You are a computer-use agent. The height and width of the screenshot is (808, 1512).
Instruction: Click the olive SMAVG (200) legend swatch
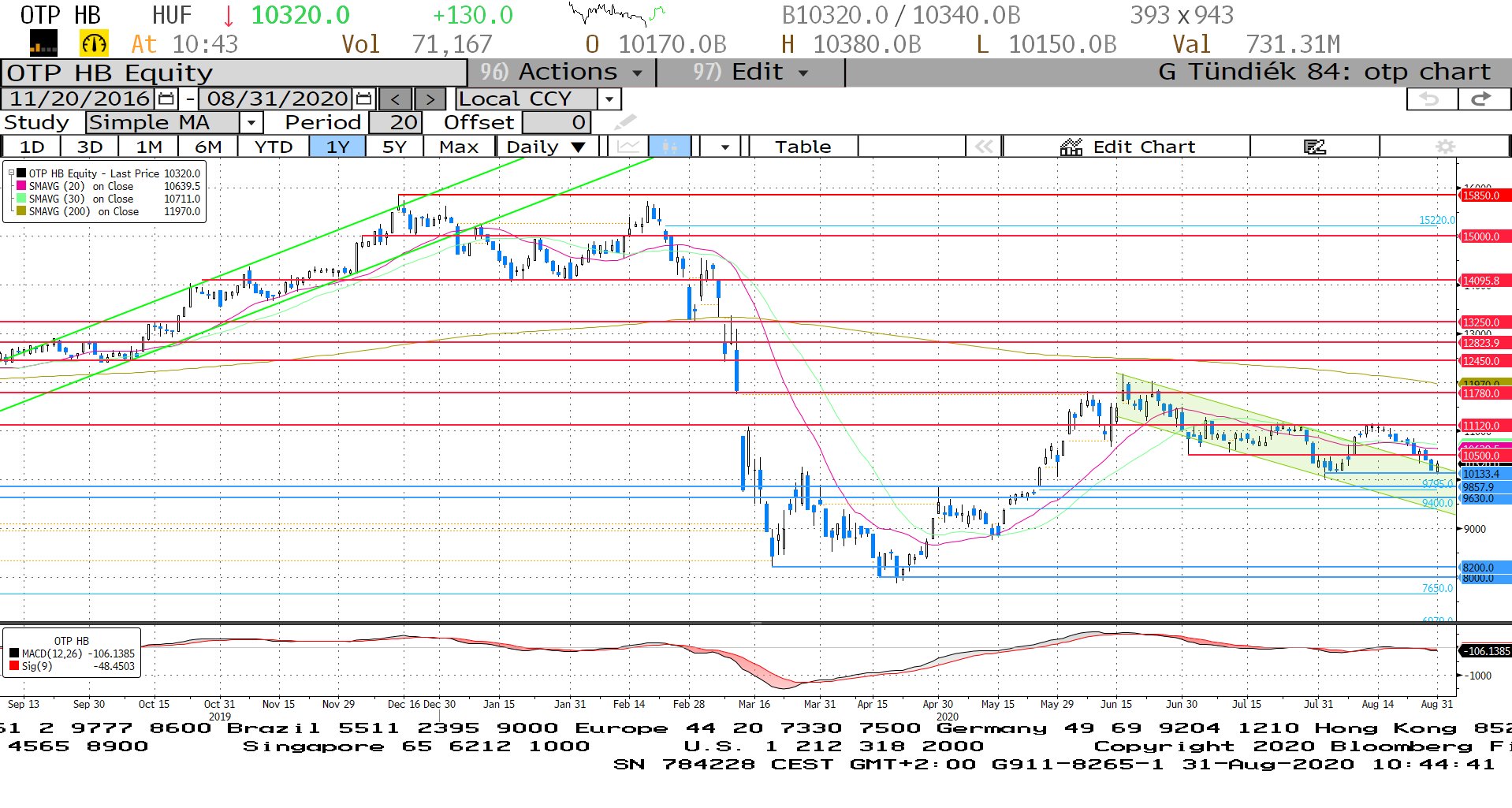21,211
